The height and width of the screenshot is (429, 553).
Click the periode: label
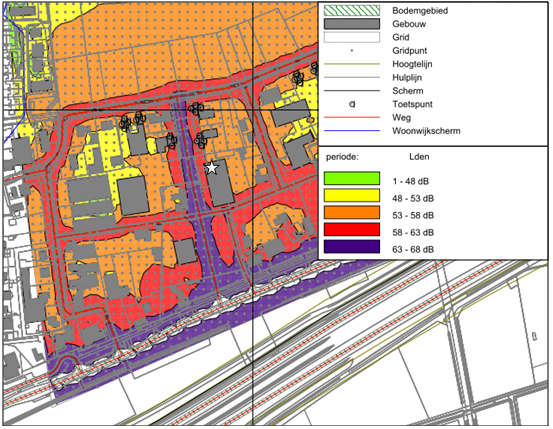[342, 157]
